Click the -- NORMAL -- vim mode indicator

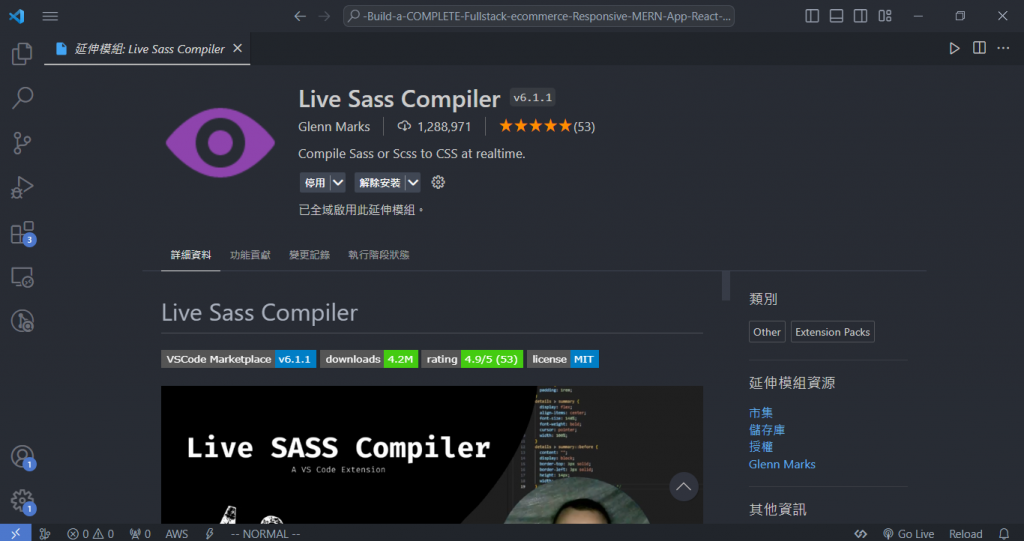pos(265,534)
